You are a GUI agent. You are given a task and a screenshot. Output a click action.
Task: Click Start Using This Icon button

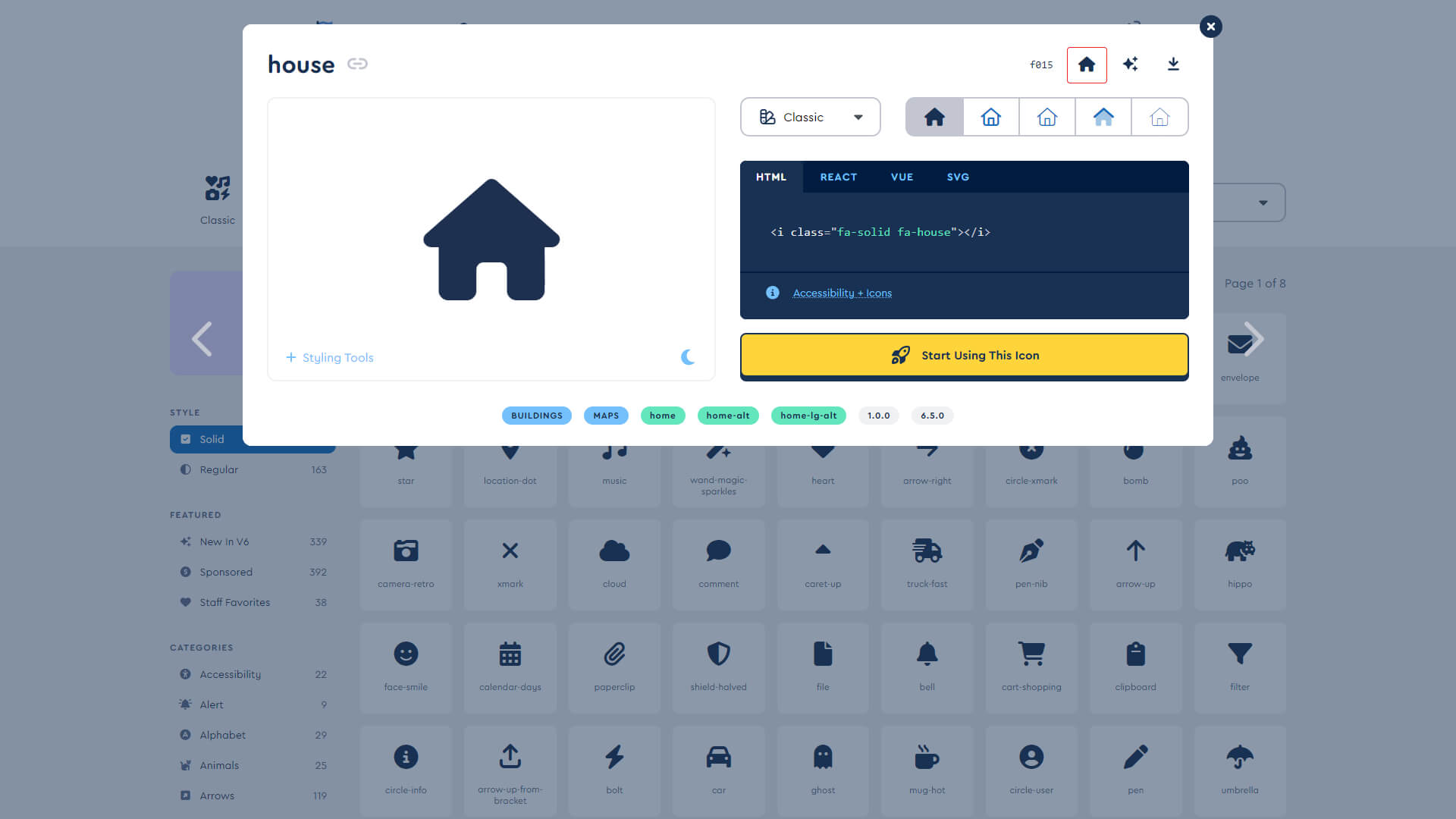tap(964, 355)
